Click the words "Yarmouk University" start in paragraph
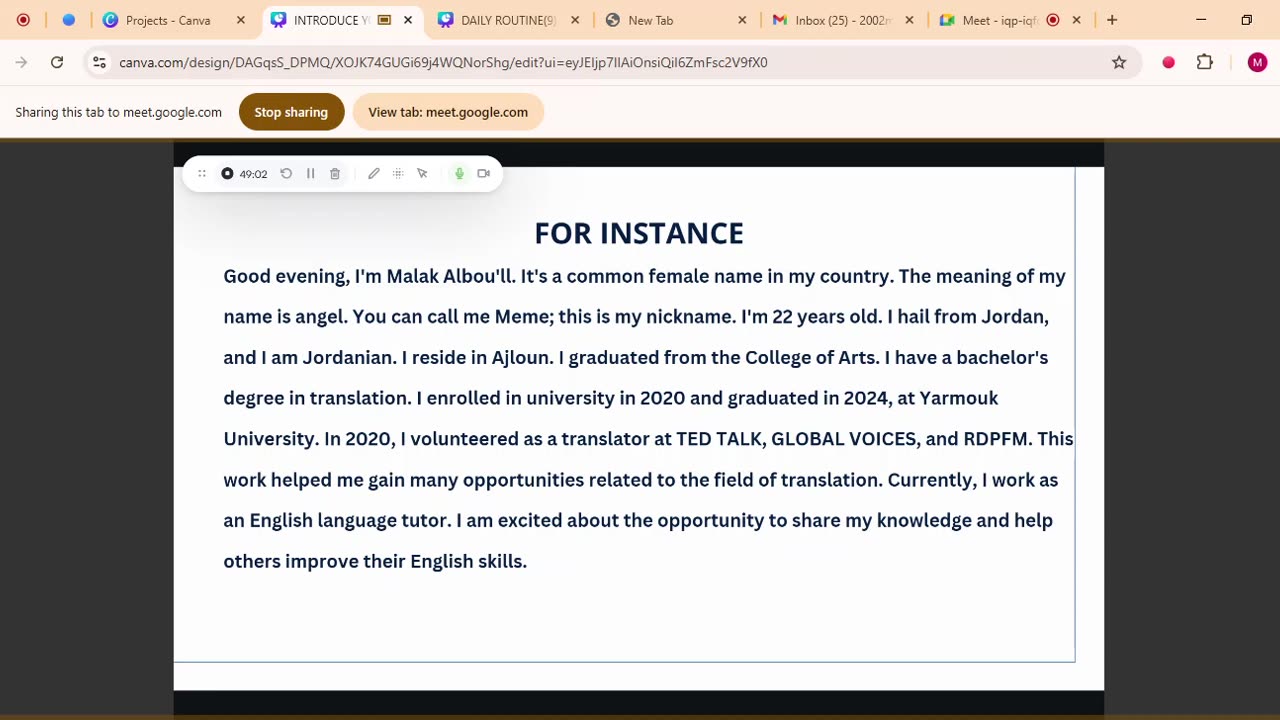Screen dimensions: 1280x720 [958, 398]
